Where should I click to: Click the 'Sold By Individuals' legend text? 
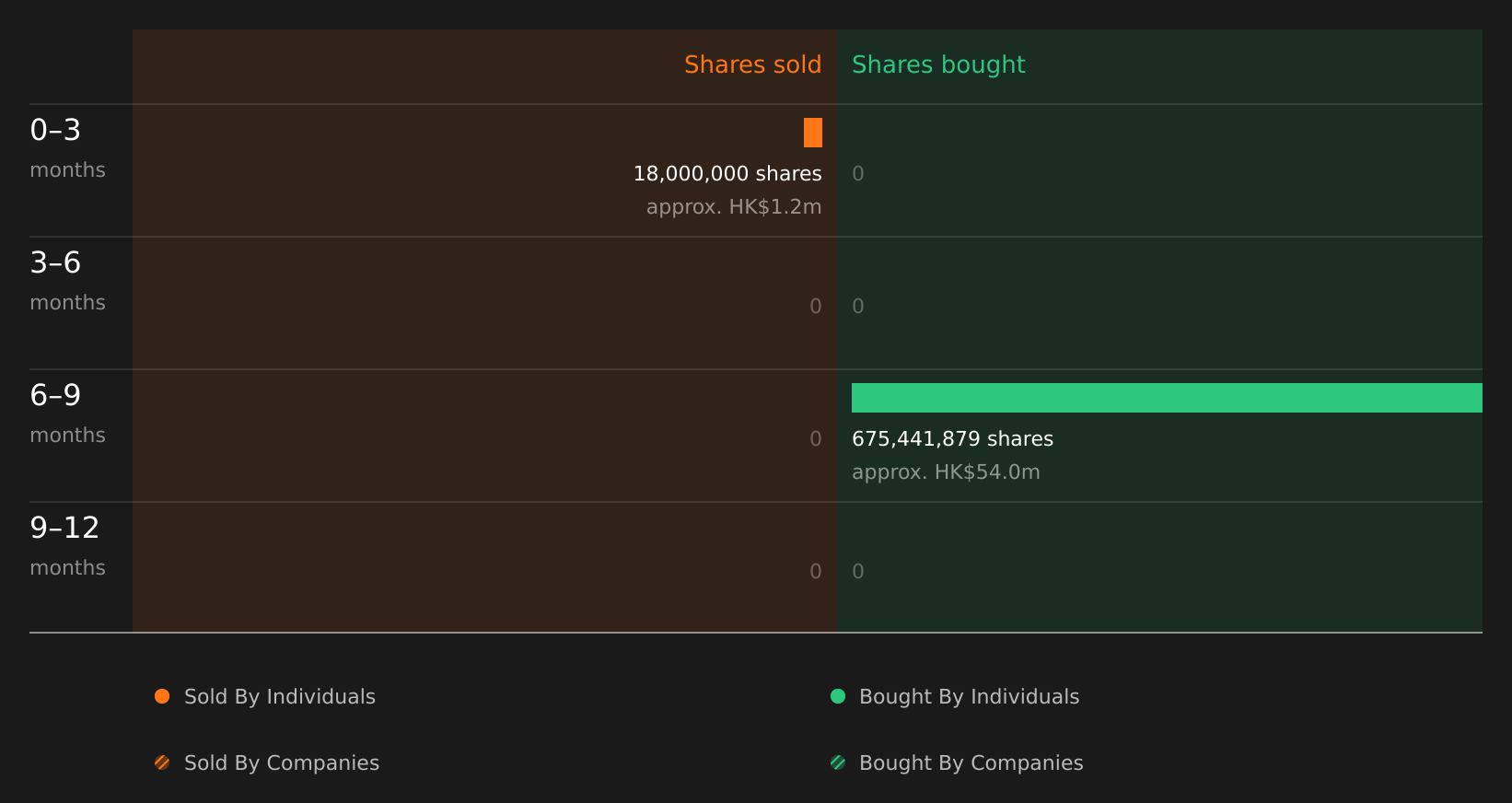click(x=280, y=696)
